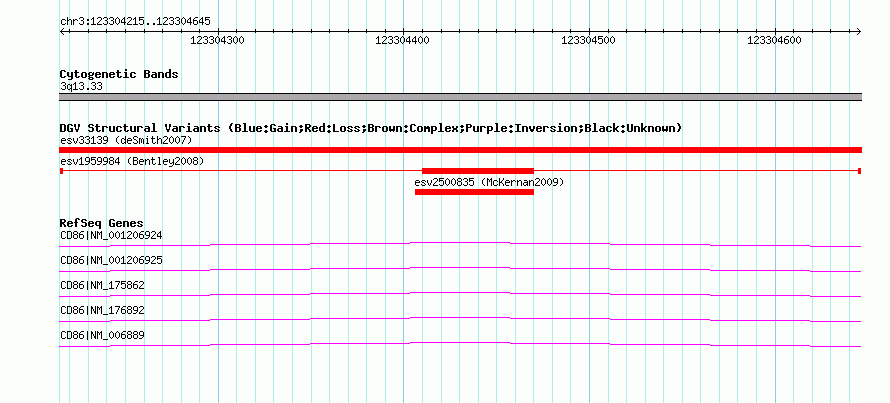Select the magenta line of NM_001206925

coord(460,270)
